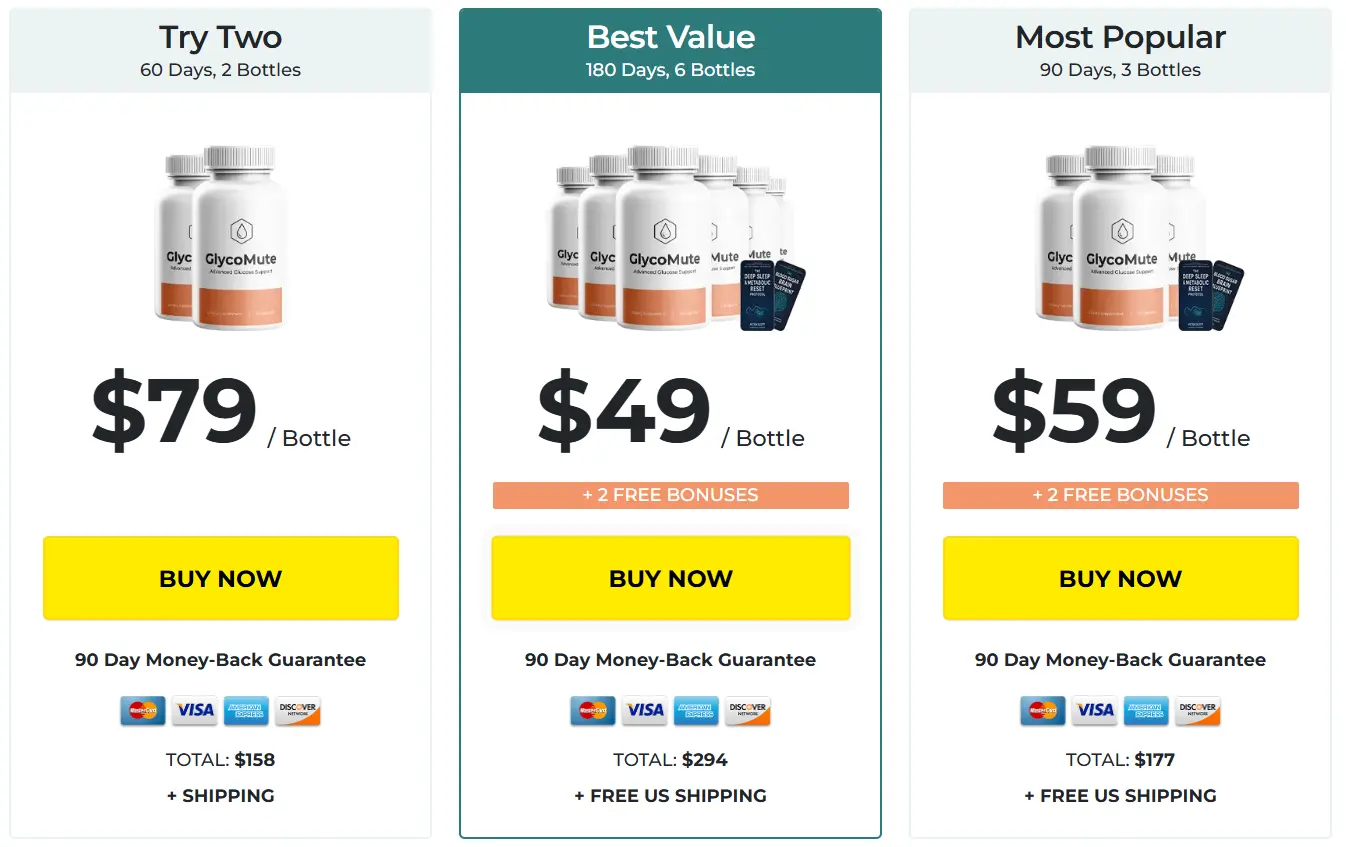Click the 90 Day Money-Back Guarantee text in Try Two

pos(220,659)
